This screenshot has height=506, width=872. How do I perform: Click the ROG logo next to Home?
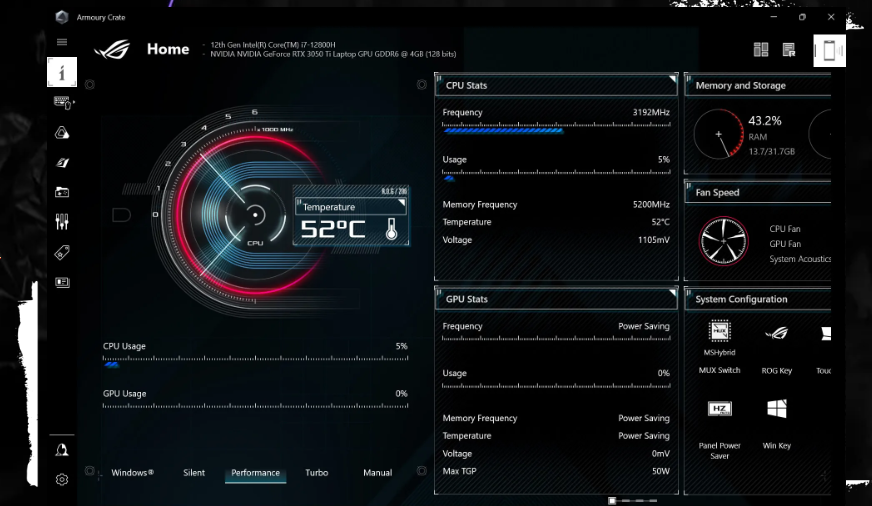[112, 49]
